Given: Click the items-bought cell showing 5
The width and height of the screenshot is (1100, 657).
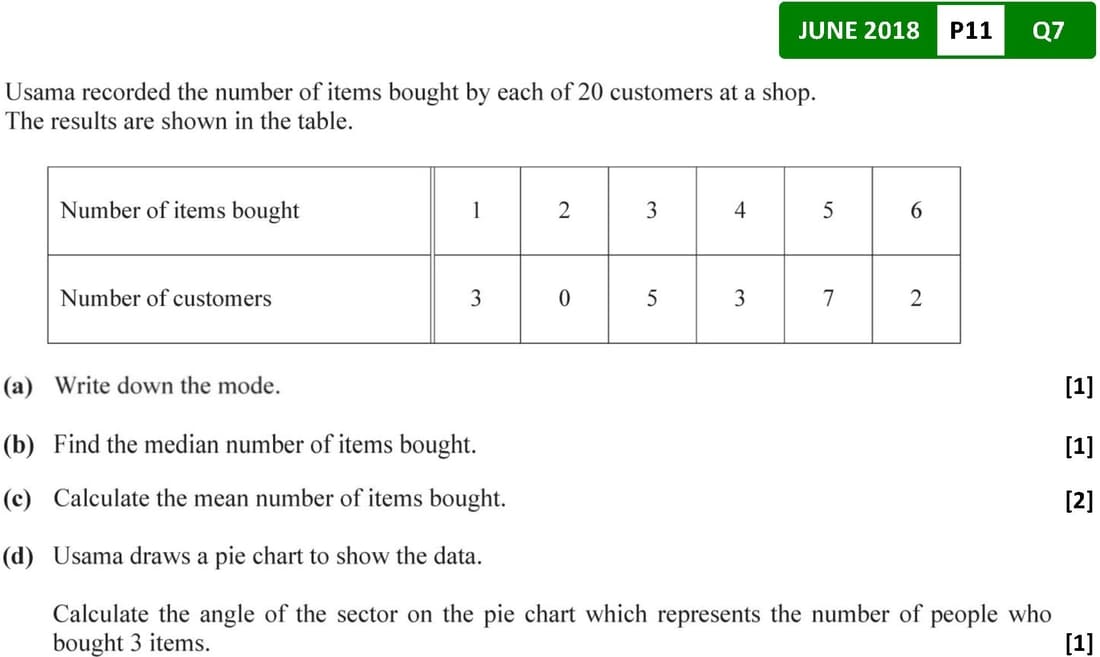Looking at the screenshot, I should point(828,211).
